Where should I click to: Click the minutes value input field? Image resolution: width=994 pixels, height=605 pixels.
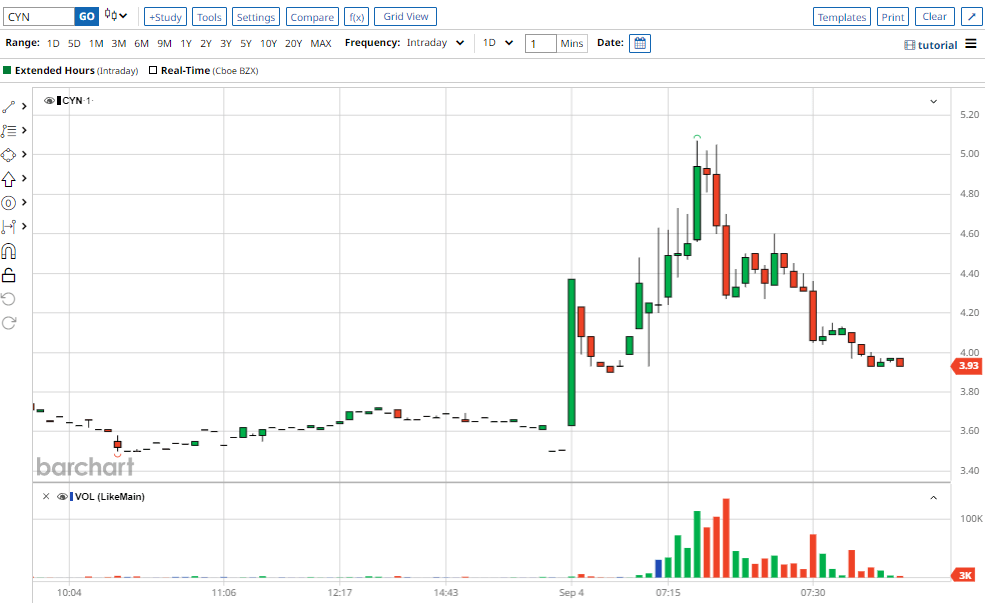pyautogui.click(x=541, y=43)
